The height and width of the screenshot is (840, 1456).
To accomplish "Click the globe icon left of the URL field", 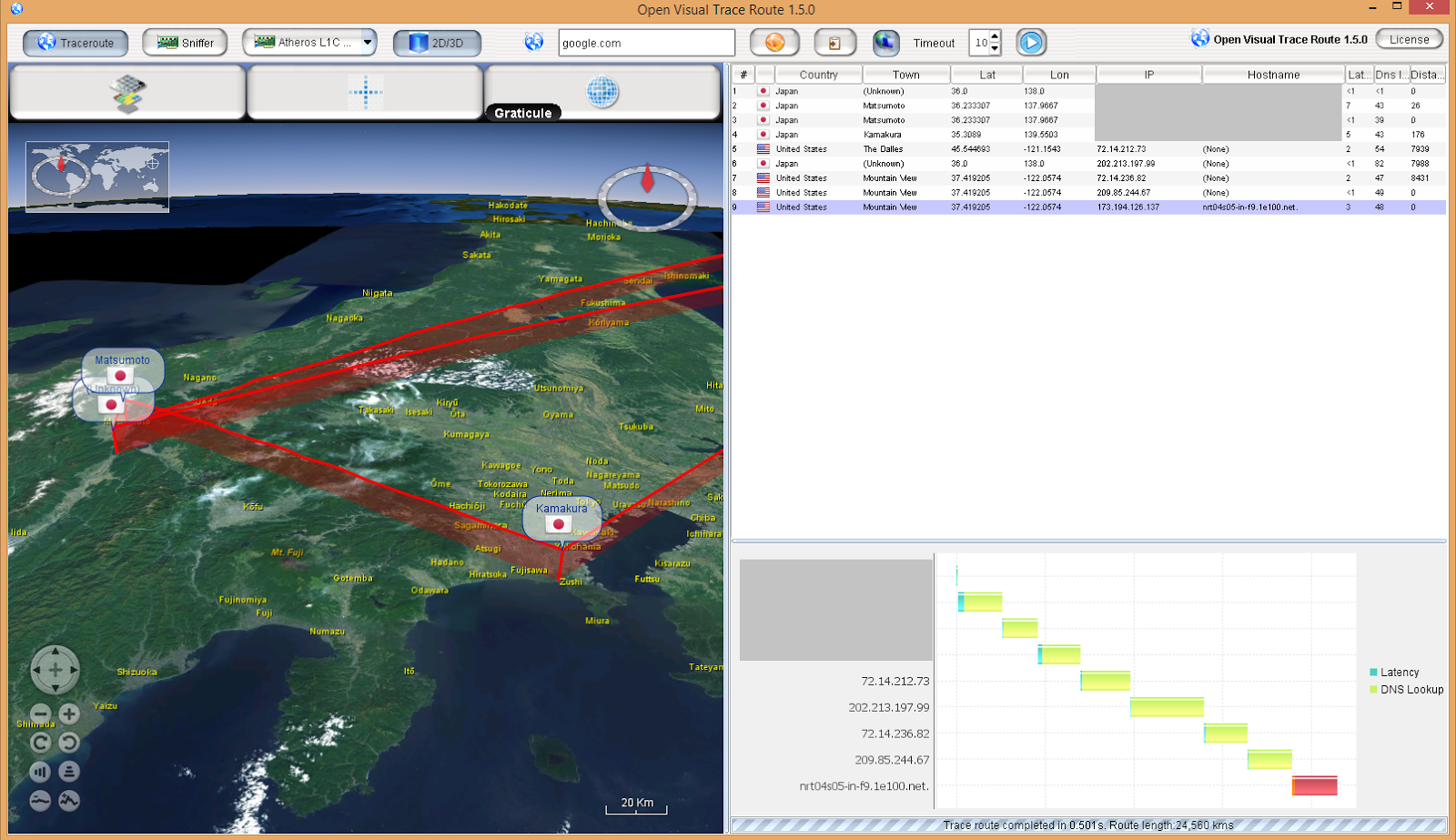I will tap(534, 42).
